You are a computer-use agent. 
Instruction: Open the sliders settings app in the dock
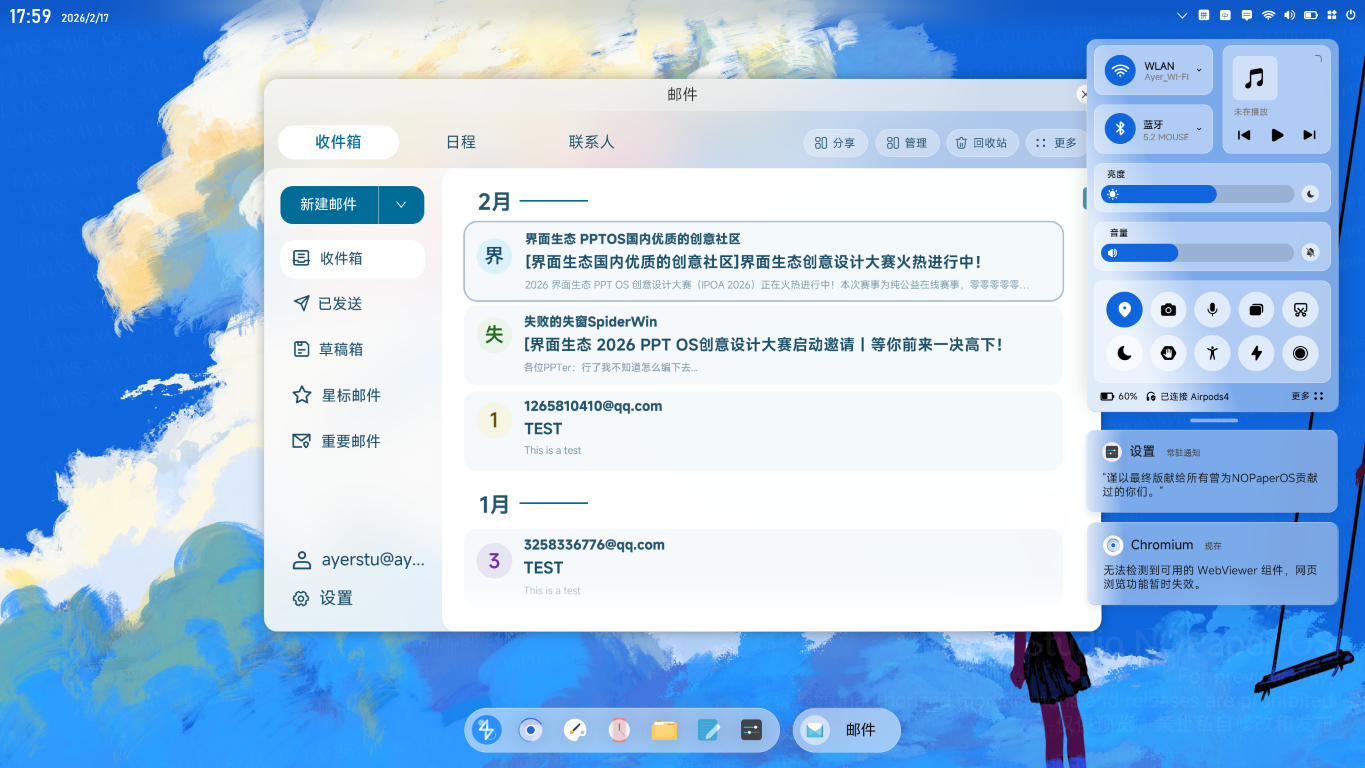point(752,731)
